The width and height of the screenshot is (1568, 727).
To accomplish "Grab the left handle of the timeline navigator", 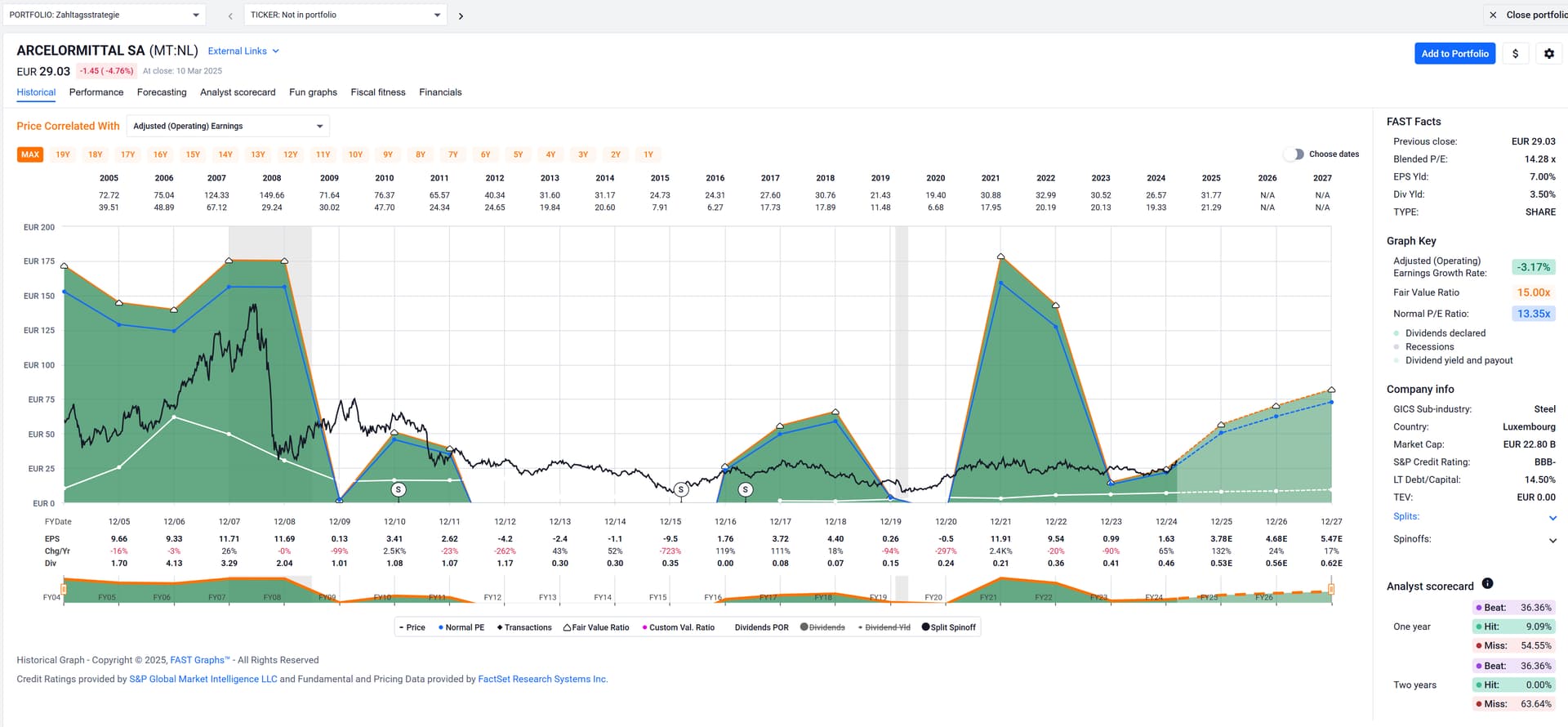I will (x=64, y=589).
